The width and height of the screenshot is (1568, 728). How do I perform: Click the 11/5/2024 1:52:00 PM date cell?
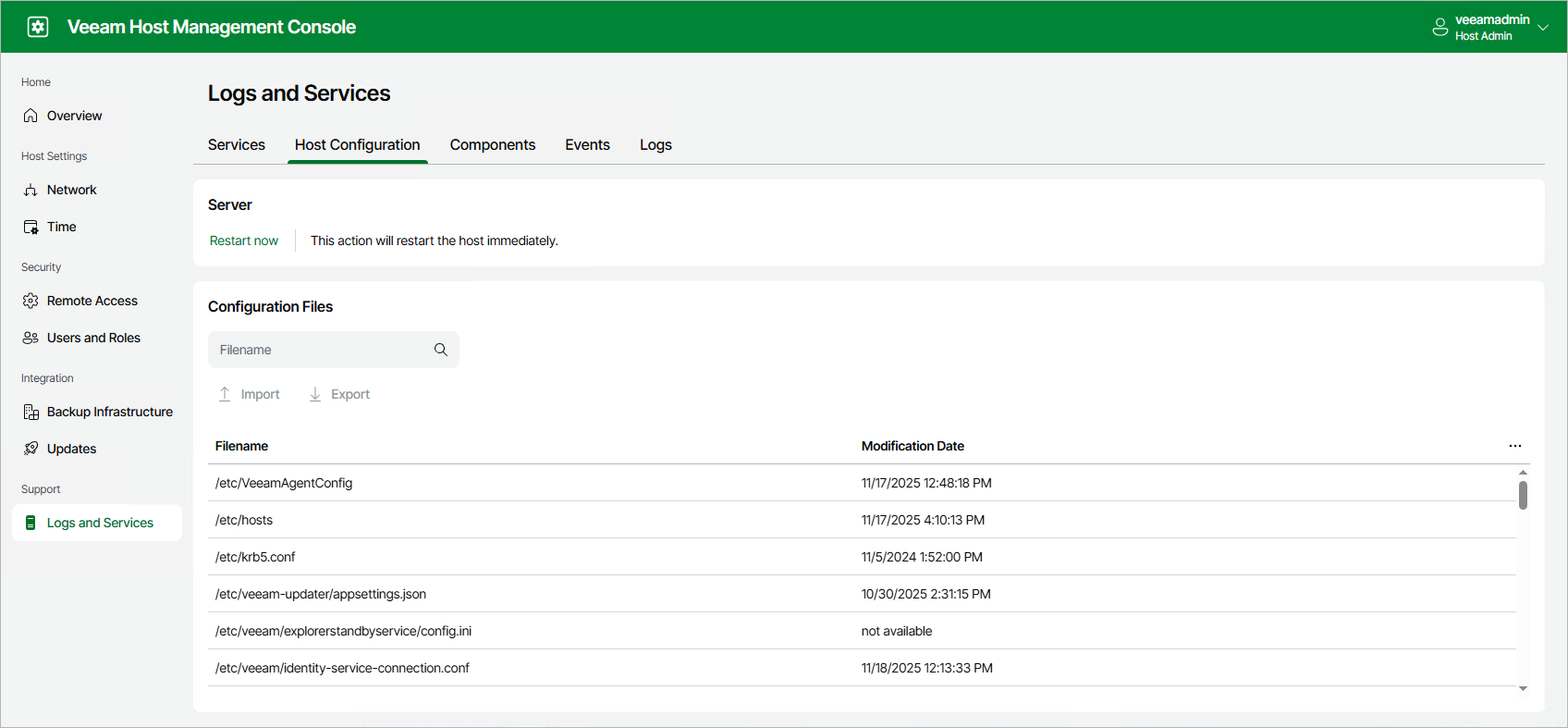coord(922,557)
